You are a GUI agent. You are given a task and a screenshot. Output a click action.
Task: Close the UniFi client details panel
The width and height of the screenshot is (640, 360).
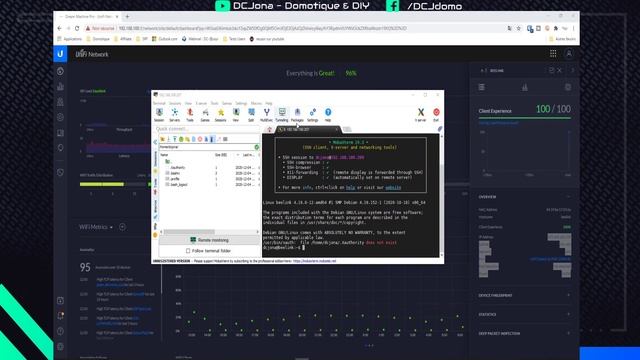(x=560, y=70)
